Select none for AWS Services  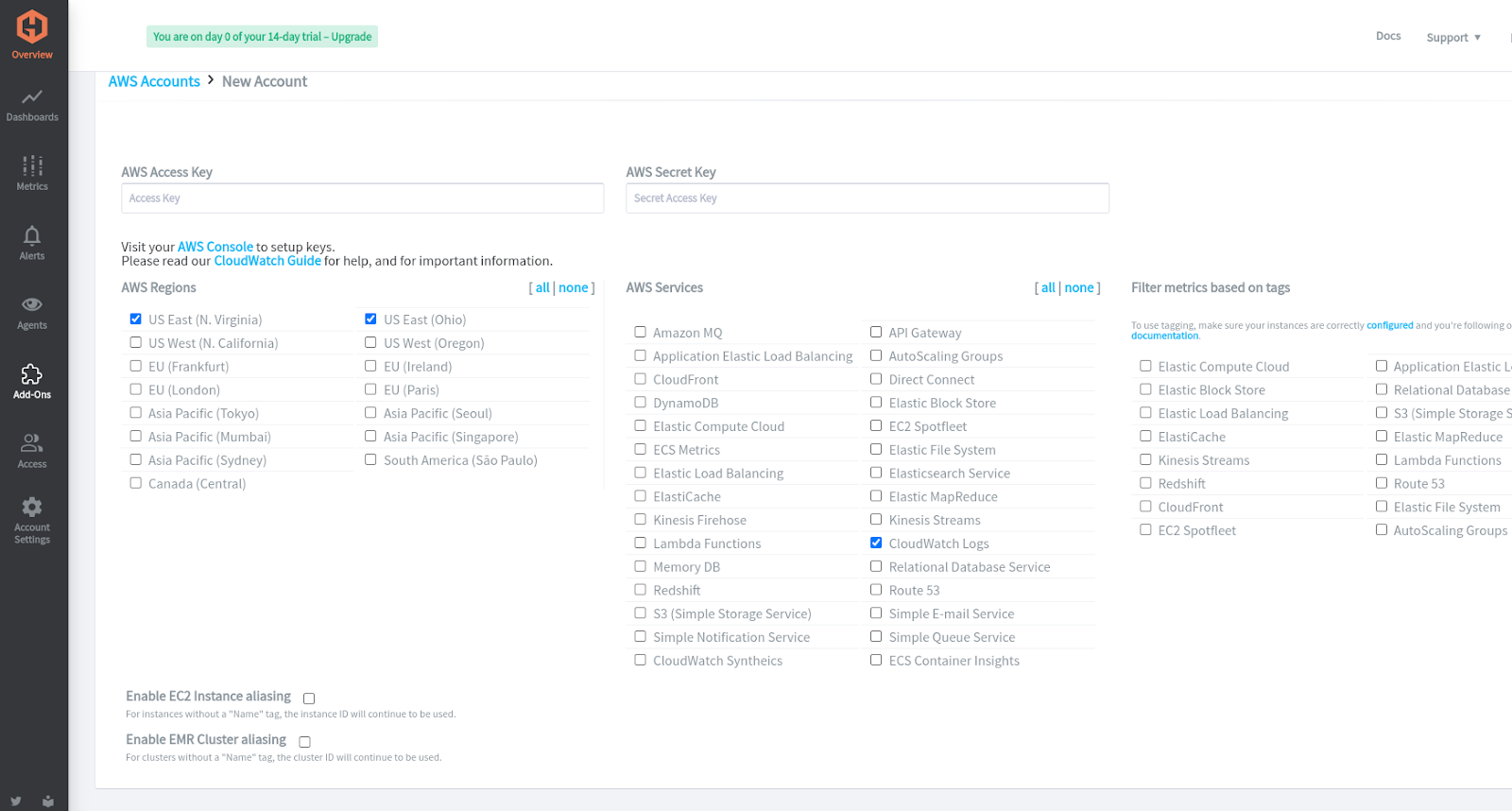pyautogui.click(x=1079, y=287)
